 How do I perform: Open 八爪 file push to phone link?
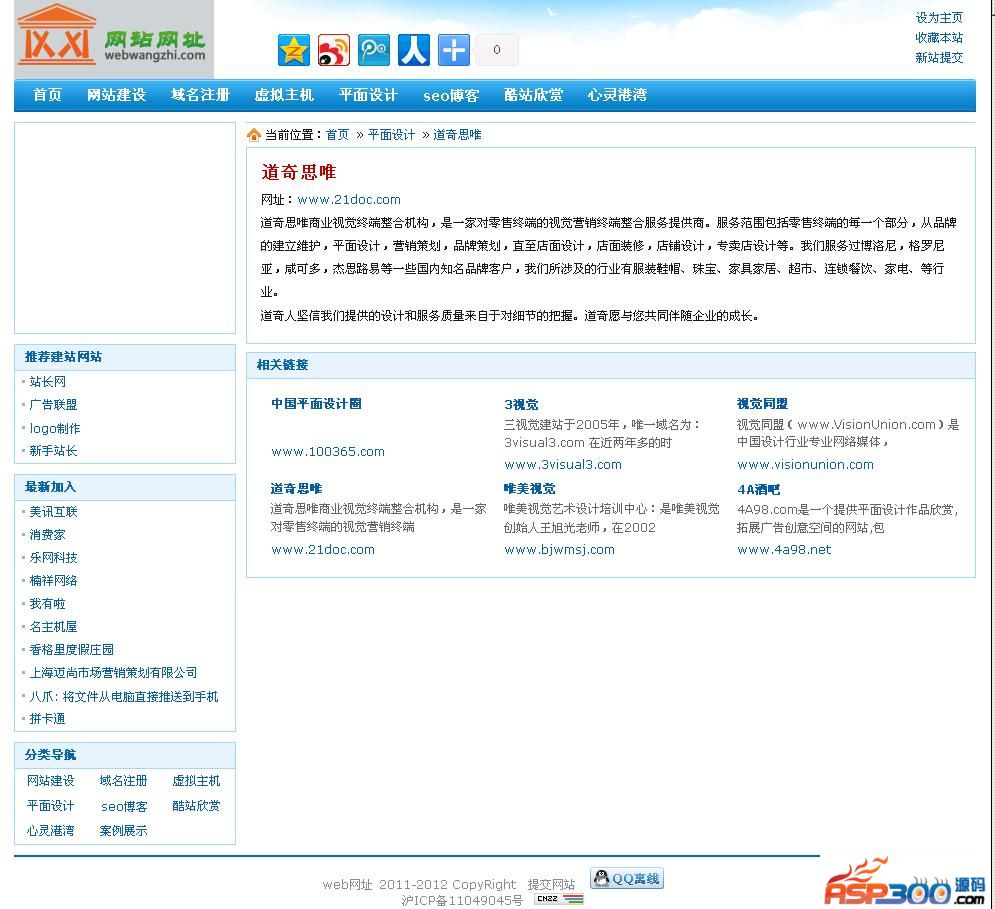[124, 696]
